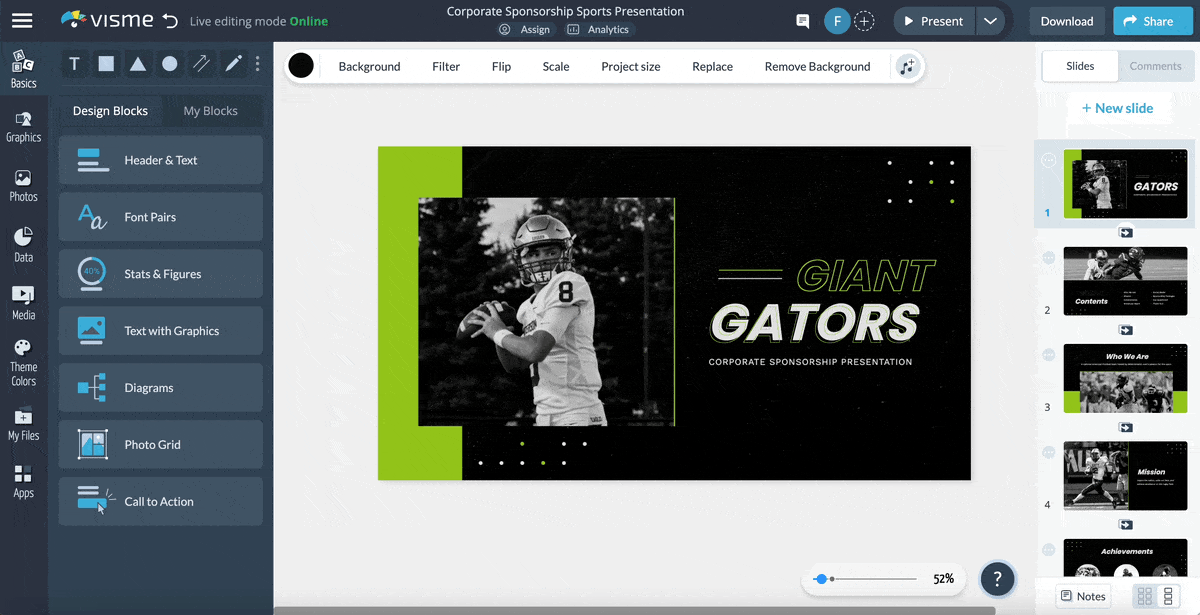Select the arrow line tool
This screenshot has height=615, width=1200.
pyautogui.click(x=201, y=64)
